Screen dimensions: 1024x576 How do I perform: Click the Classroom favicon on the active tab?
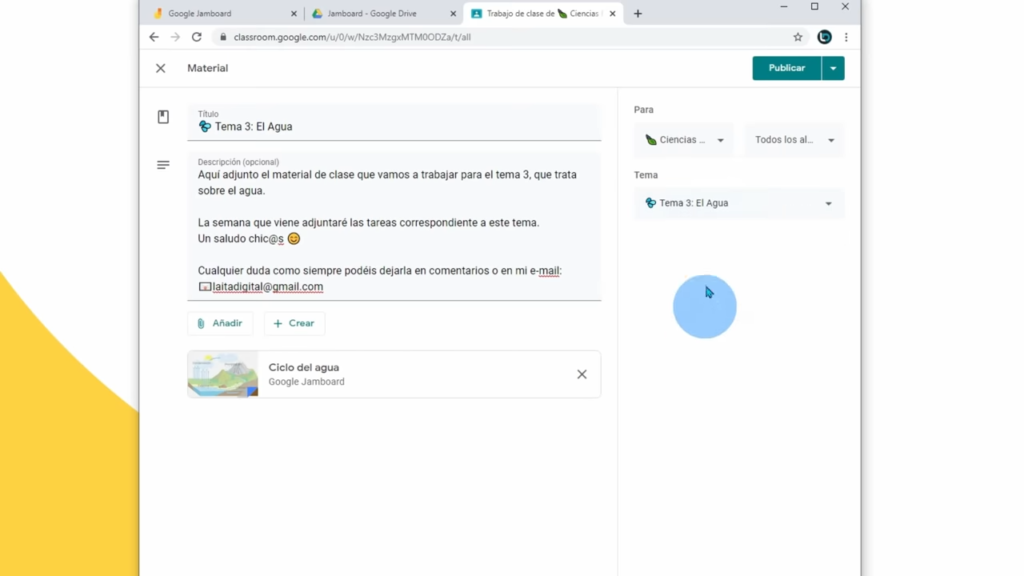point(477,14)
